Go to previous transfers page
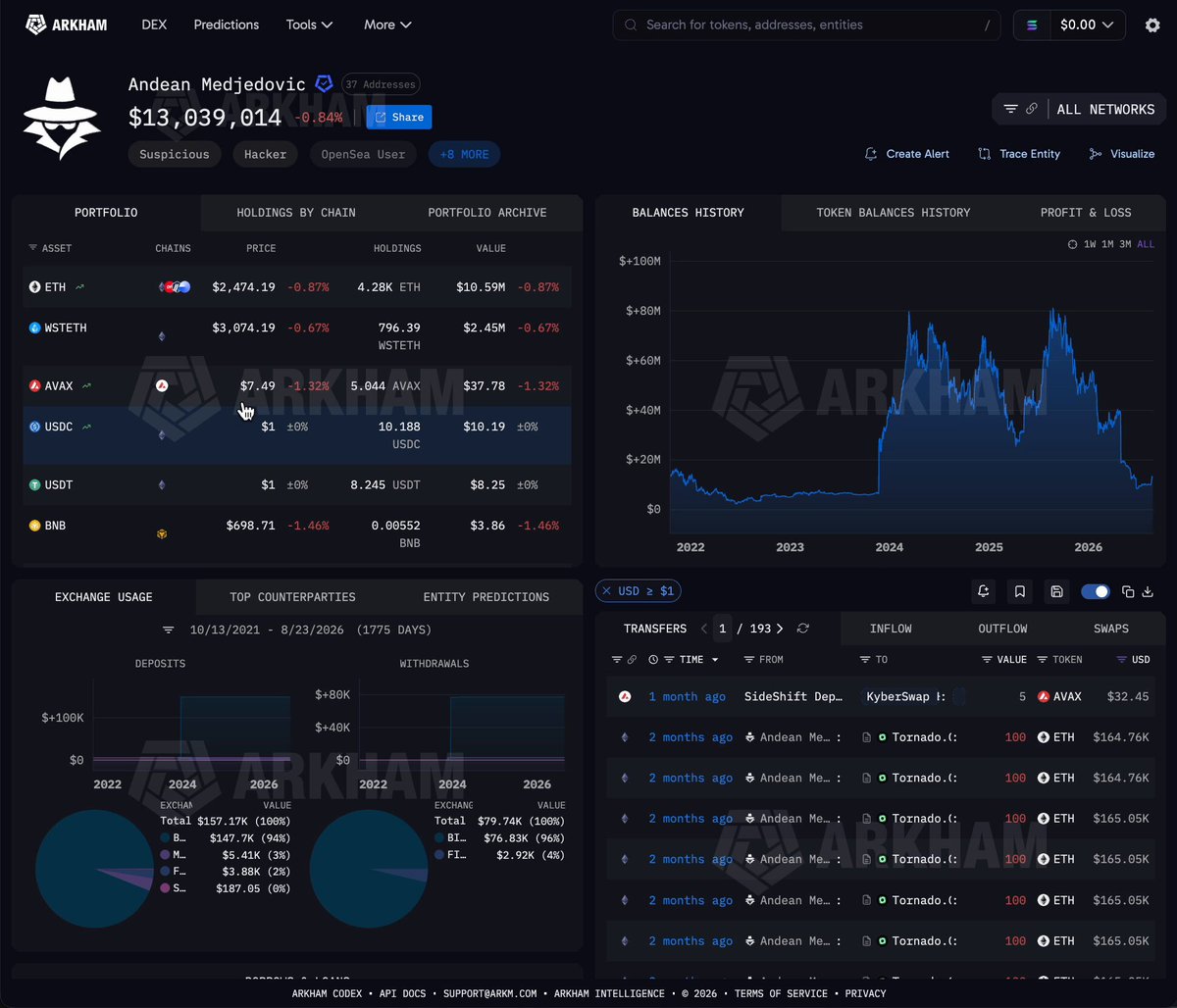1177x1008 pixels. (x=703, y=629)
